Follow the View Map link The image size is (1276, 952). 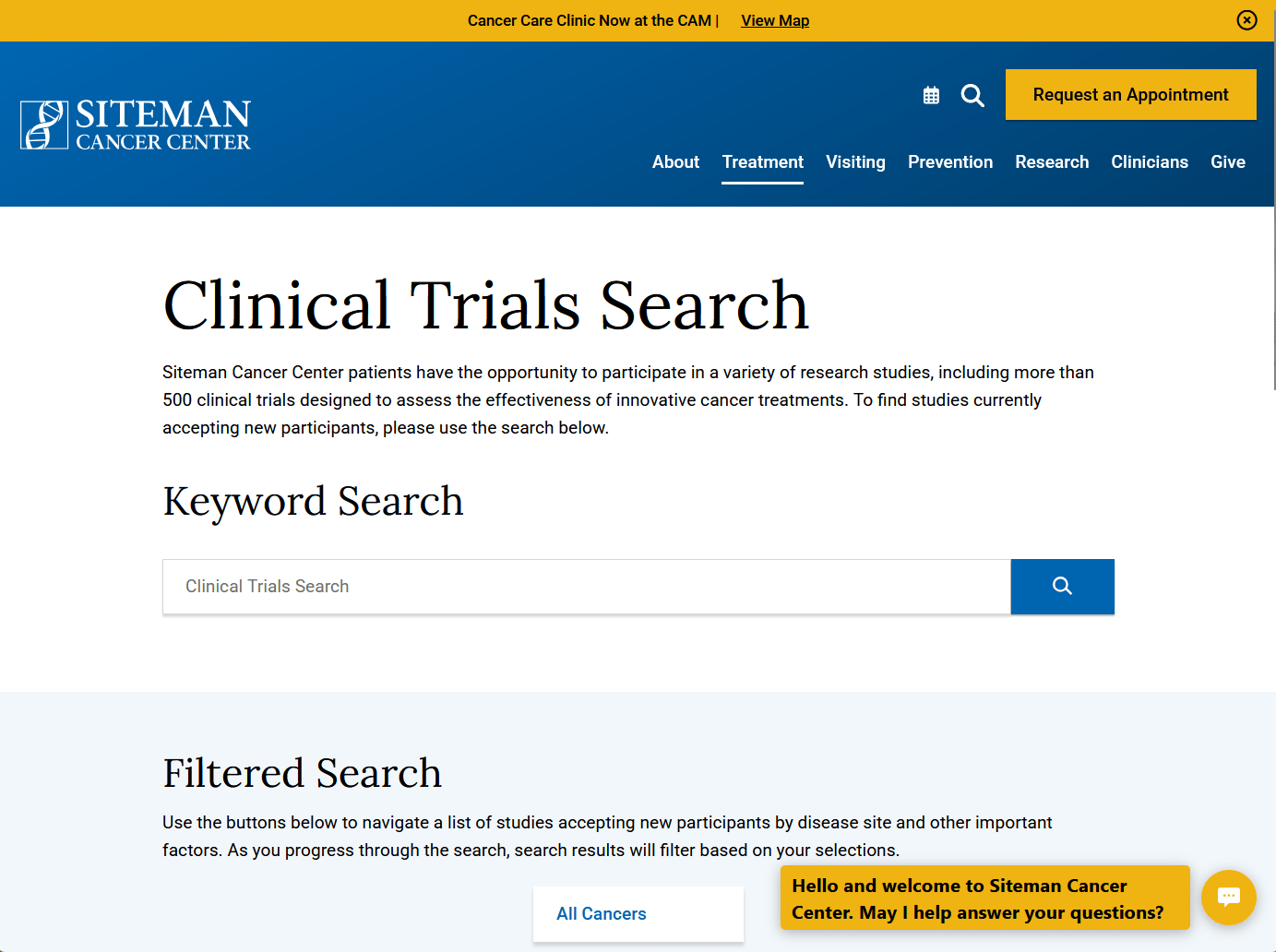[775, 20]
